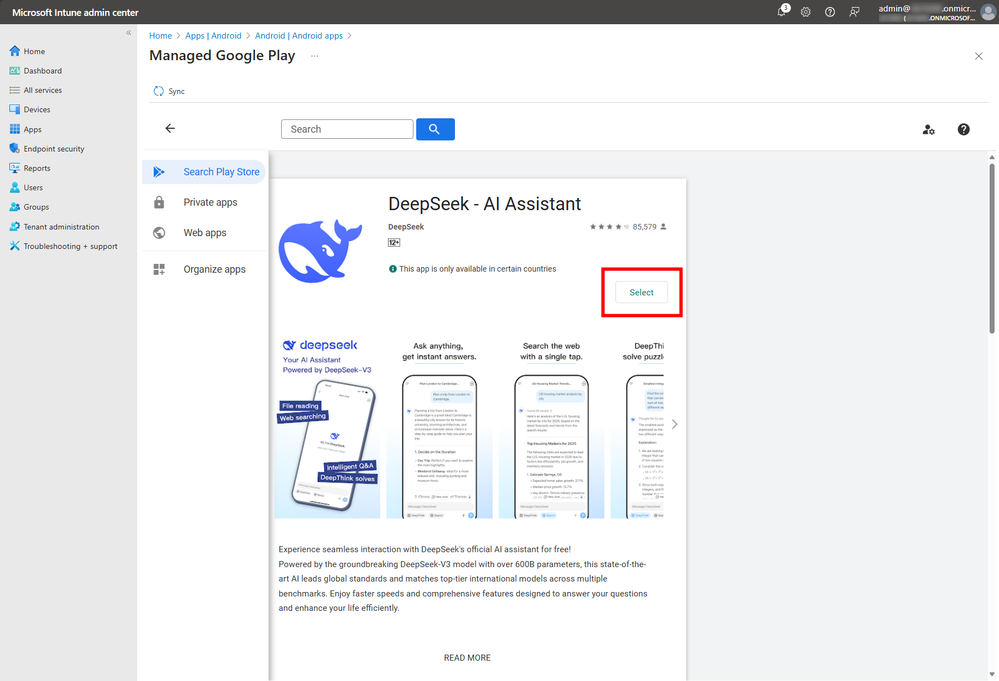
Task: Open Groups in sidebar
Action: pos(29,207)
